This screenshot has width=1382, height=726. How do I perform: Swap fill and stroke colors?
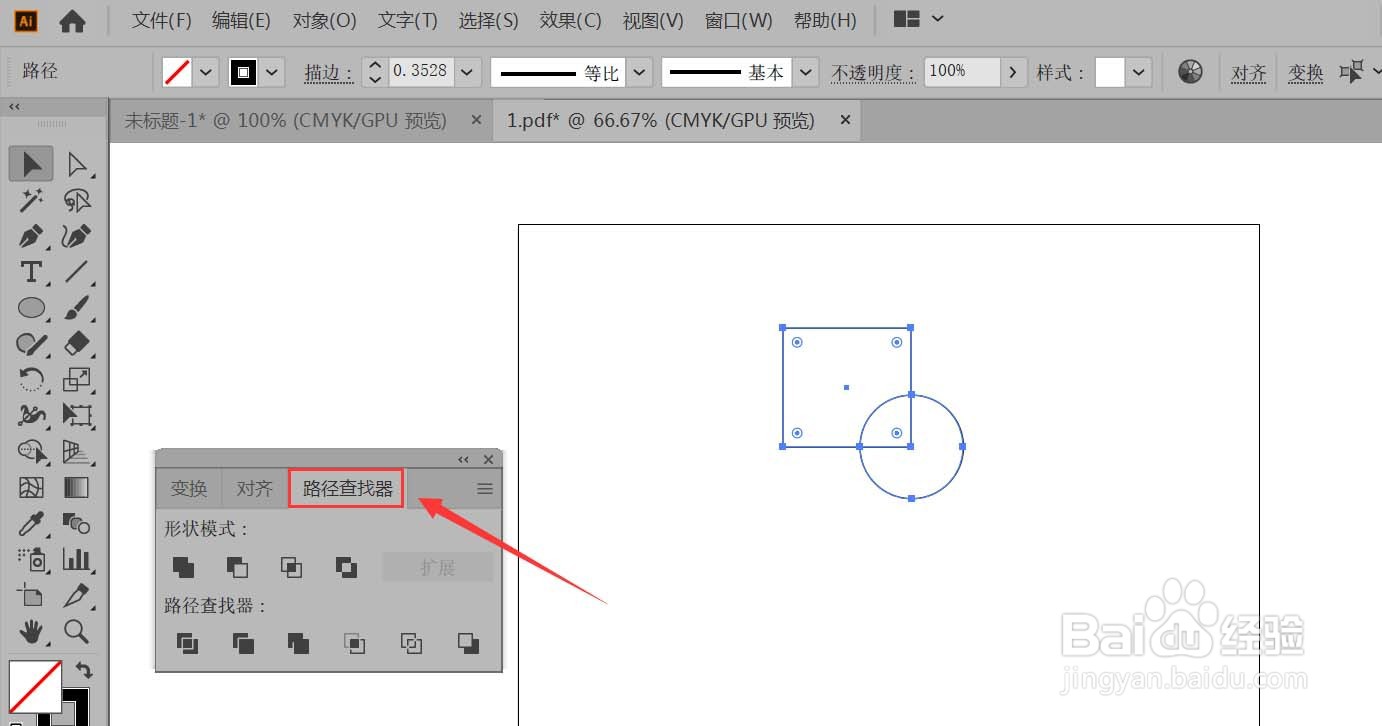coord(84,671)
